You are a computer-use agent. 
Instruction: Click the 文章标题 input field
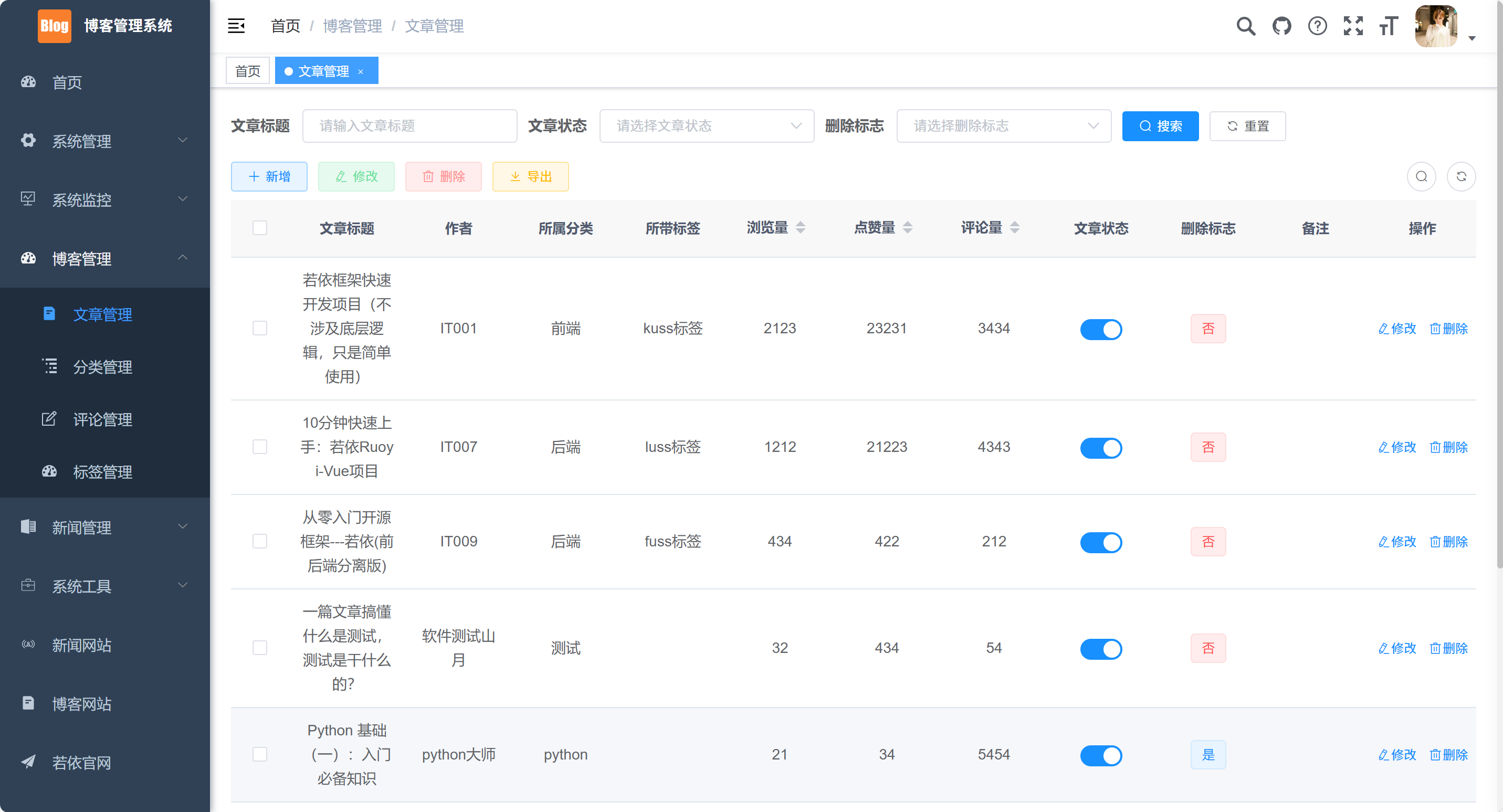click(x=409, y=126)
